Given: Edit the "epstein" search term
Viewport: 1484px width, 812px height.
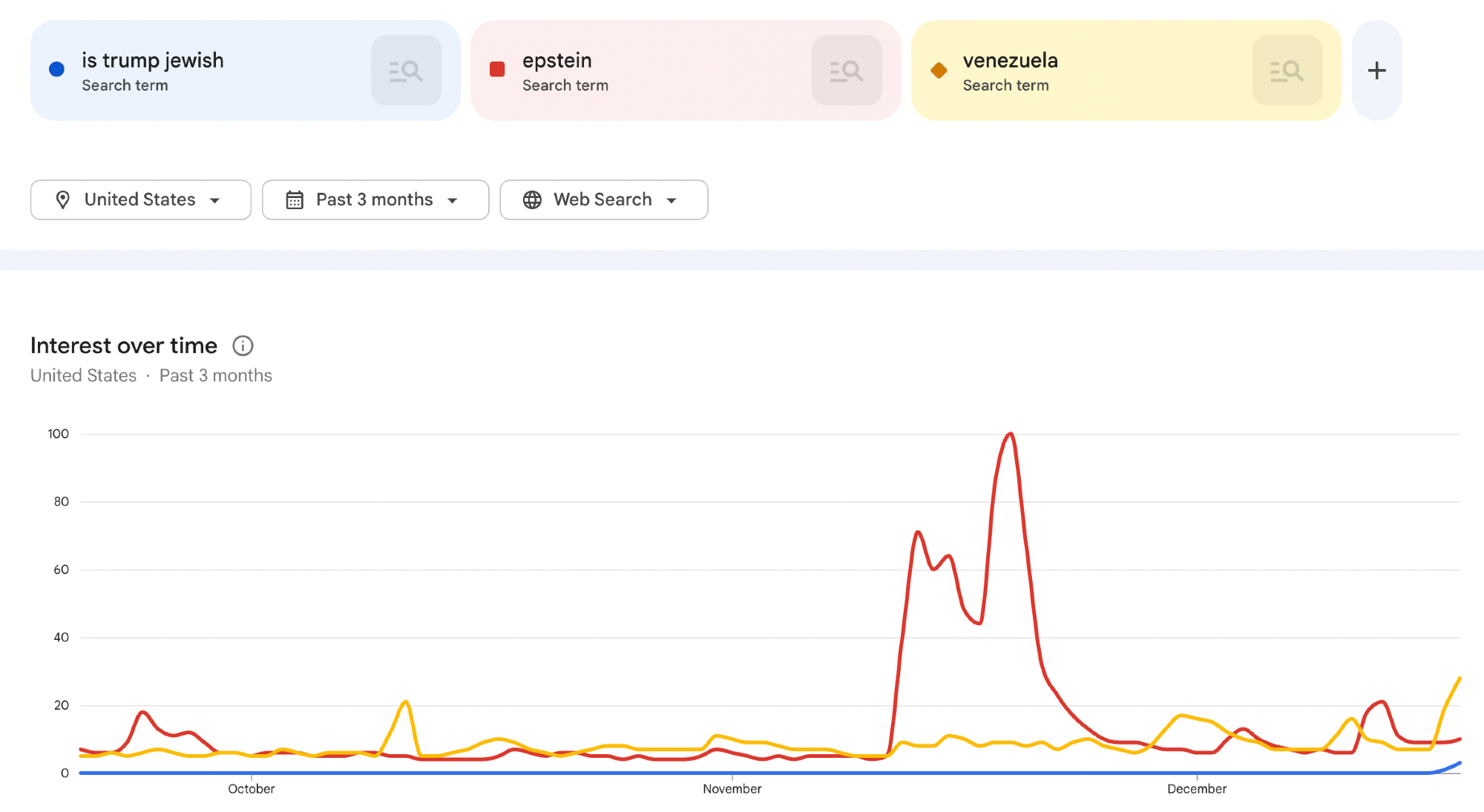Looking at the screenshot, I should (556, 61).
